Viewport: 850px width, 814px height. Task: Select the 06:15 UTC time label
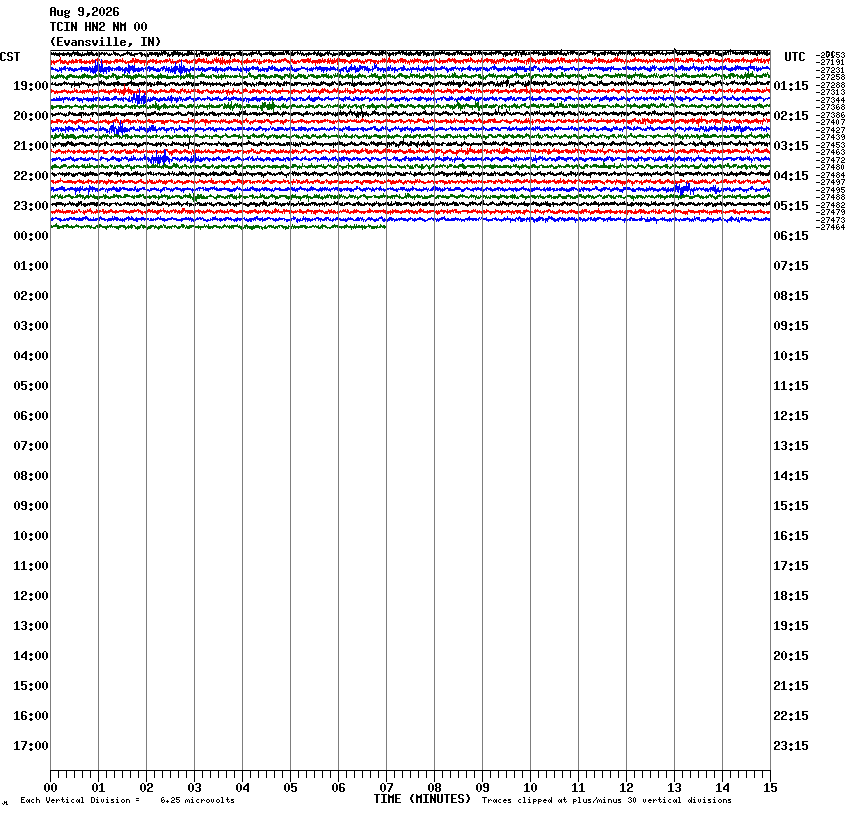coord(791,236)
